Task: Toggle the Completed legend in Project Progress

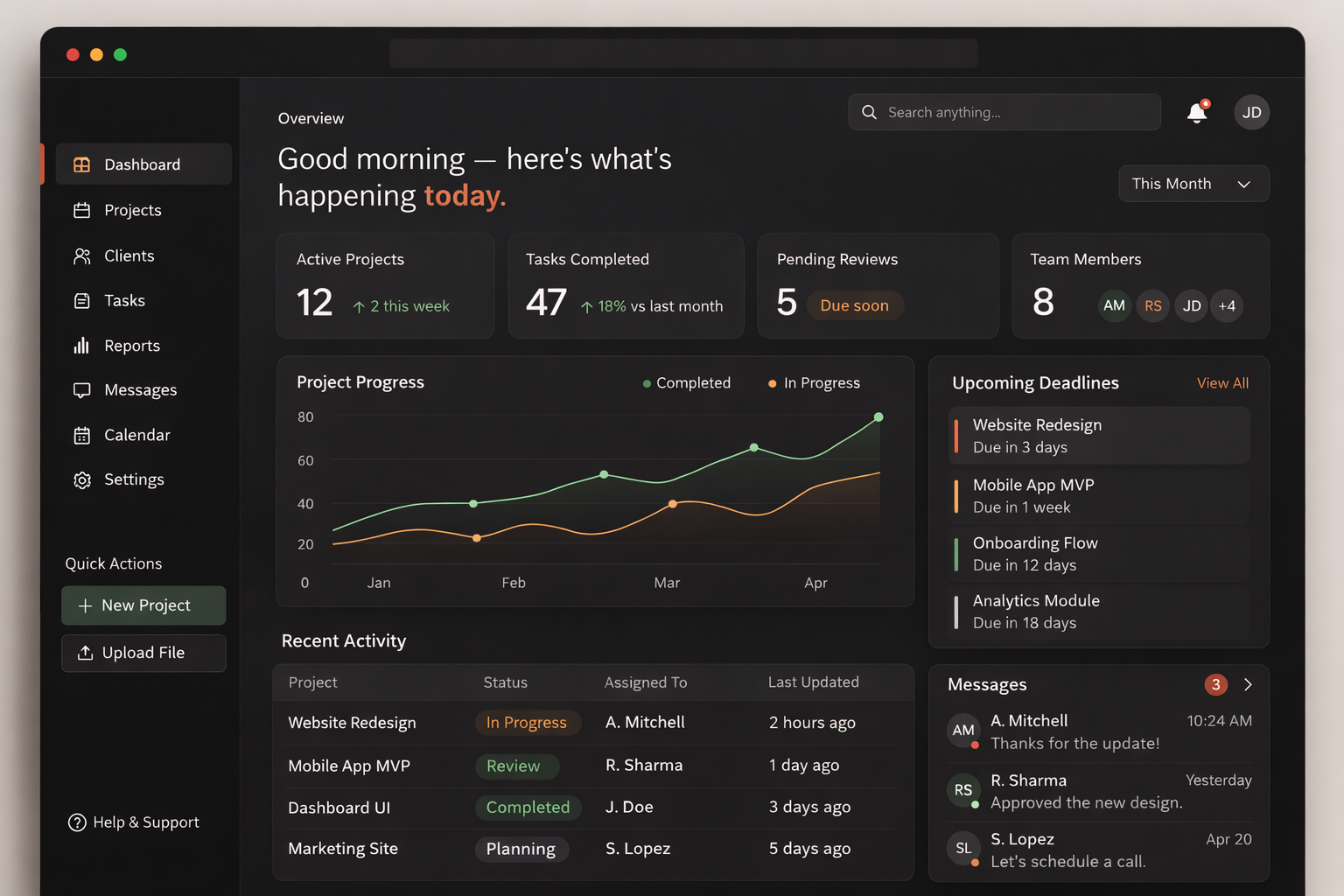Action: (686, 382)
